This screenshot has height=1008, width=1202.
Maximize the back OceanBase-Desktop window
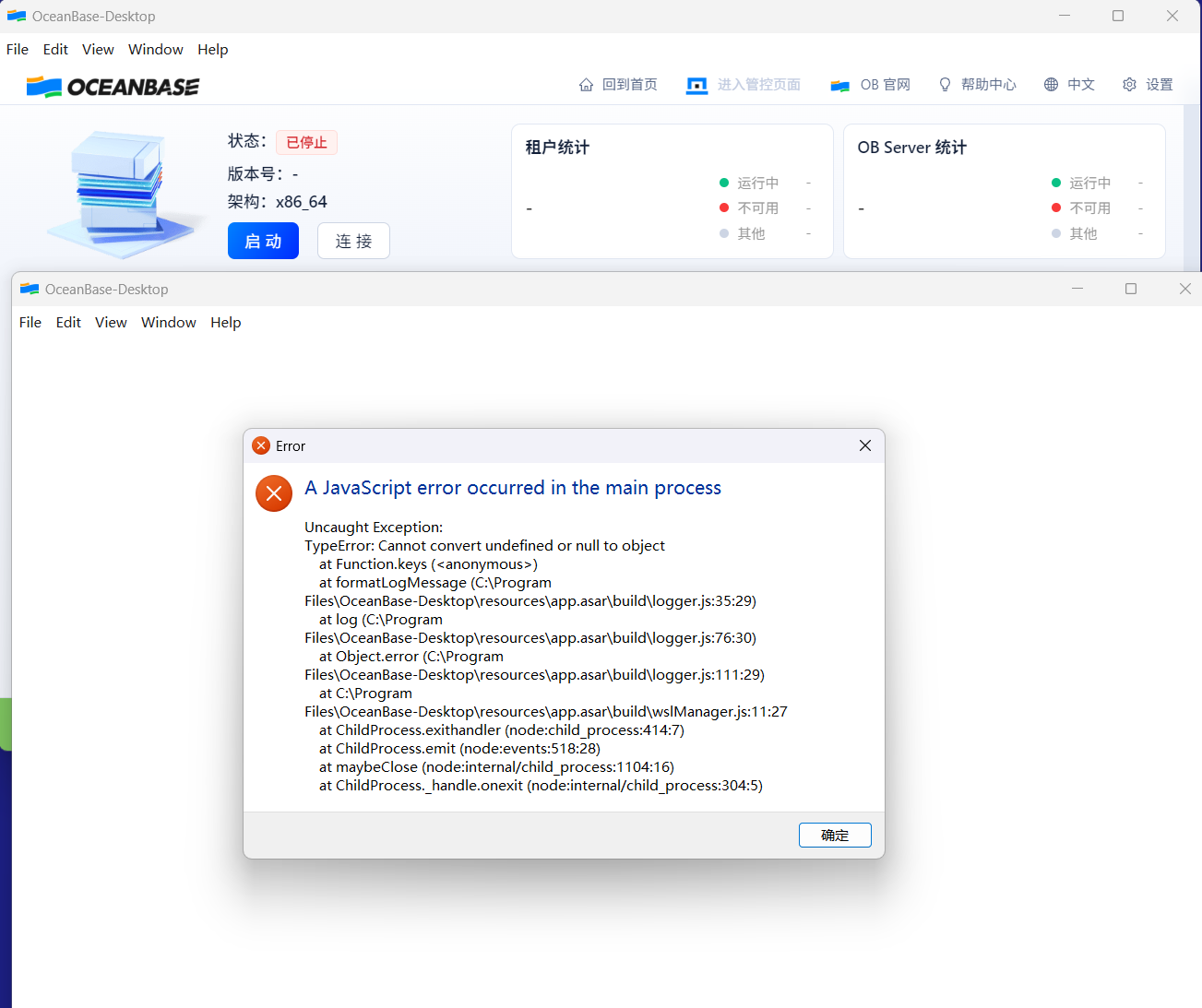click(x=1118, y=16)
